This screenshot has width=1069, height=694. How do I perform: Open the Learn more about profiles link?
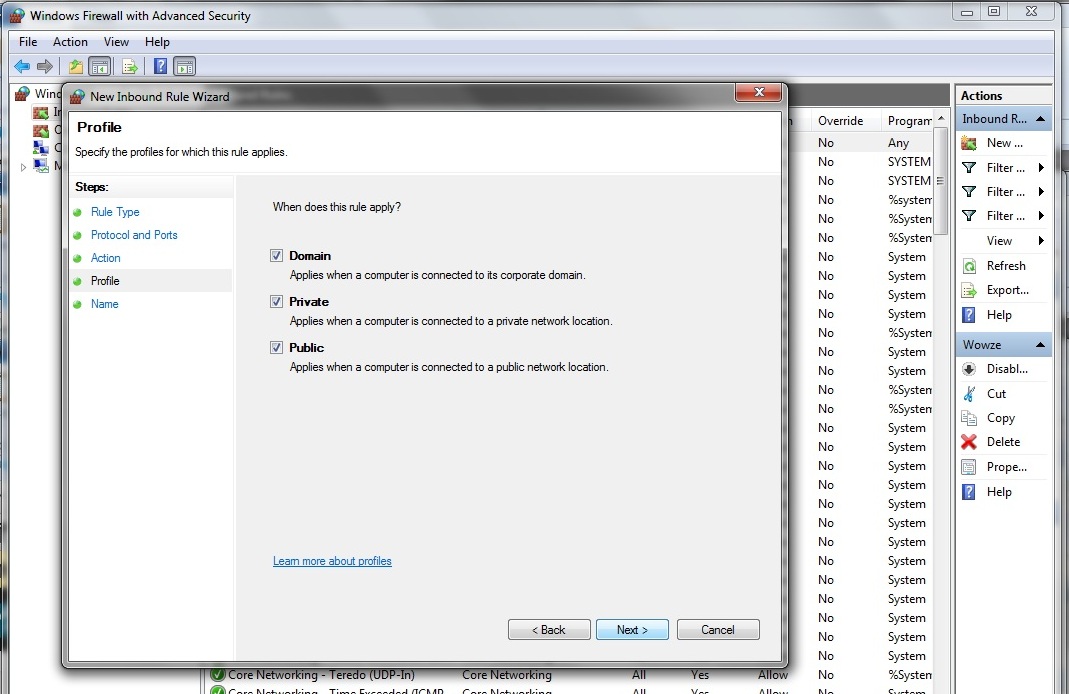pyautogui.click(x=332, y=561)
